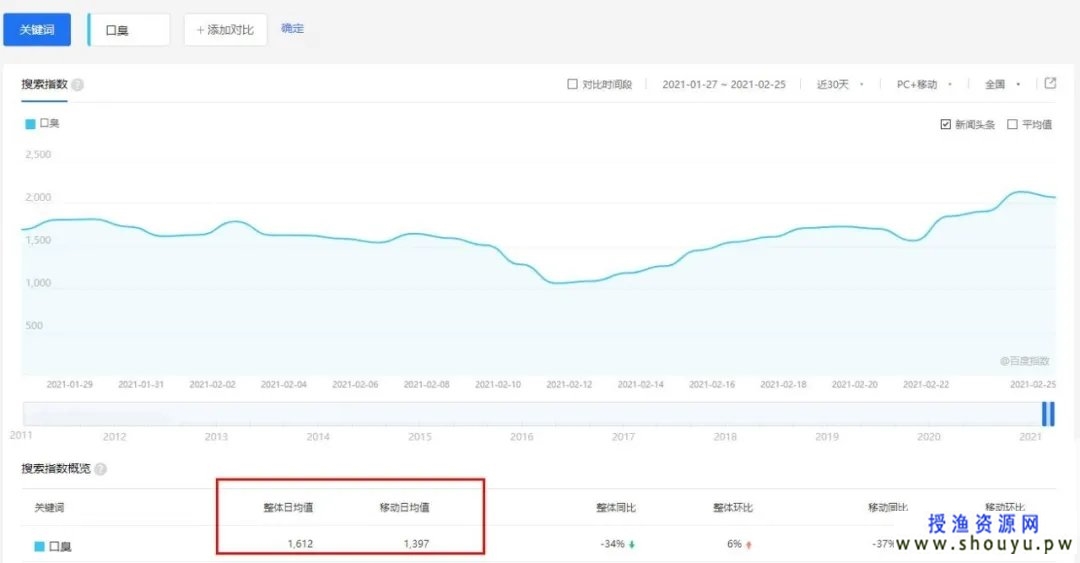Open the 近30天 time range dropdown

(839, 85)
